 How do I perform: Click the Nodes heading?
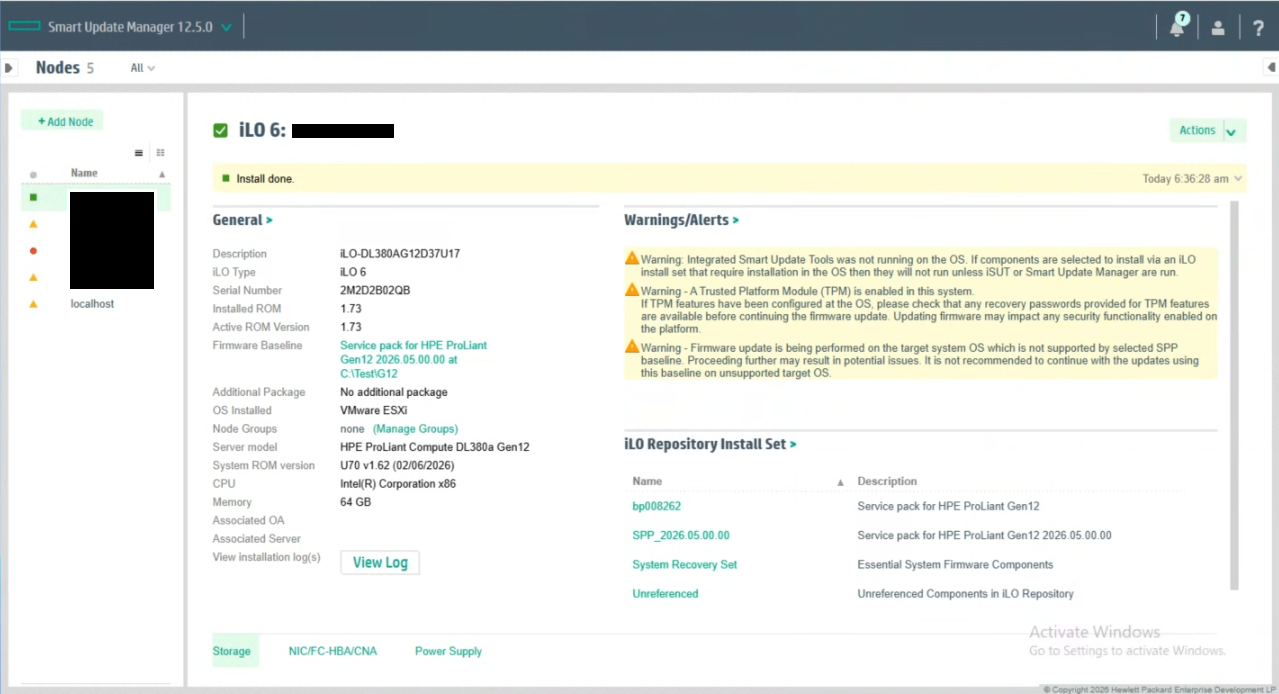coord(57,68)
